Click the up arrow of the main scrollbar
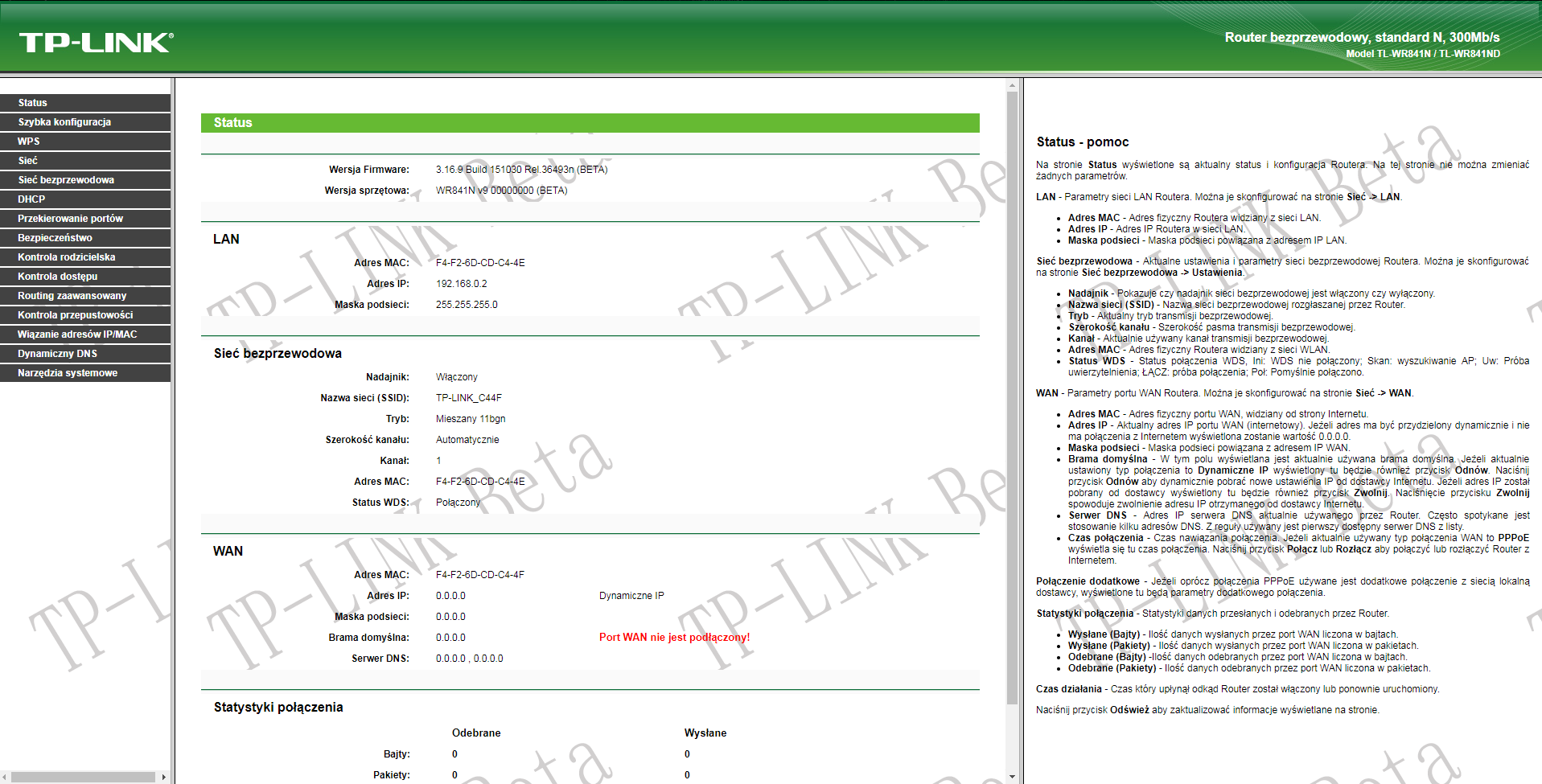Screen dimensions: 1542x784 (x=1013, y=84)
